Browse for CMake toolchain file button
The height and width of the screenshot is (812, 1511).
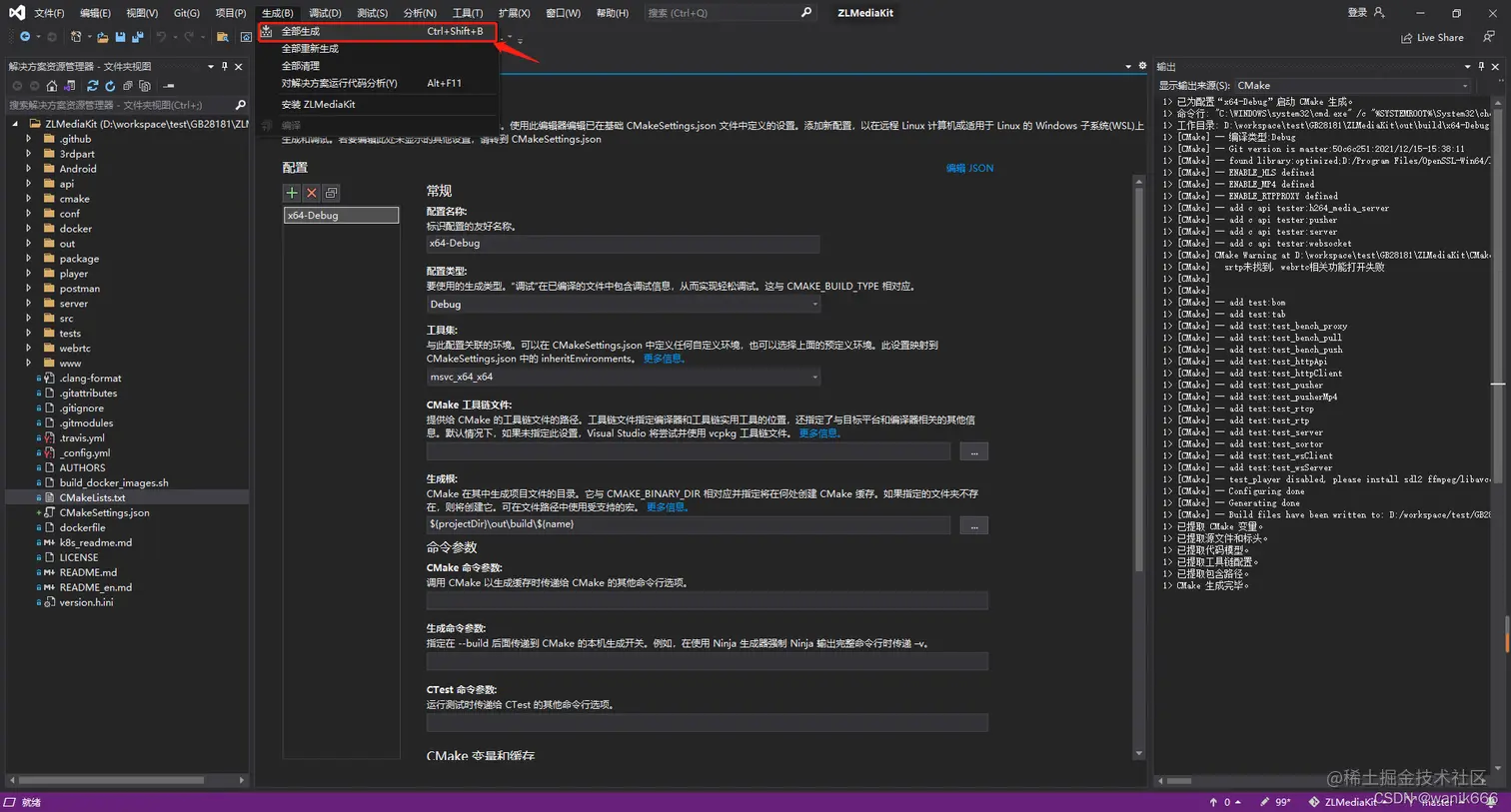click(x=973, y=452)
